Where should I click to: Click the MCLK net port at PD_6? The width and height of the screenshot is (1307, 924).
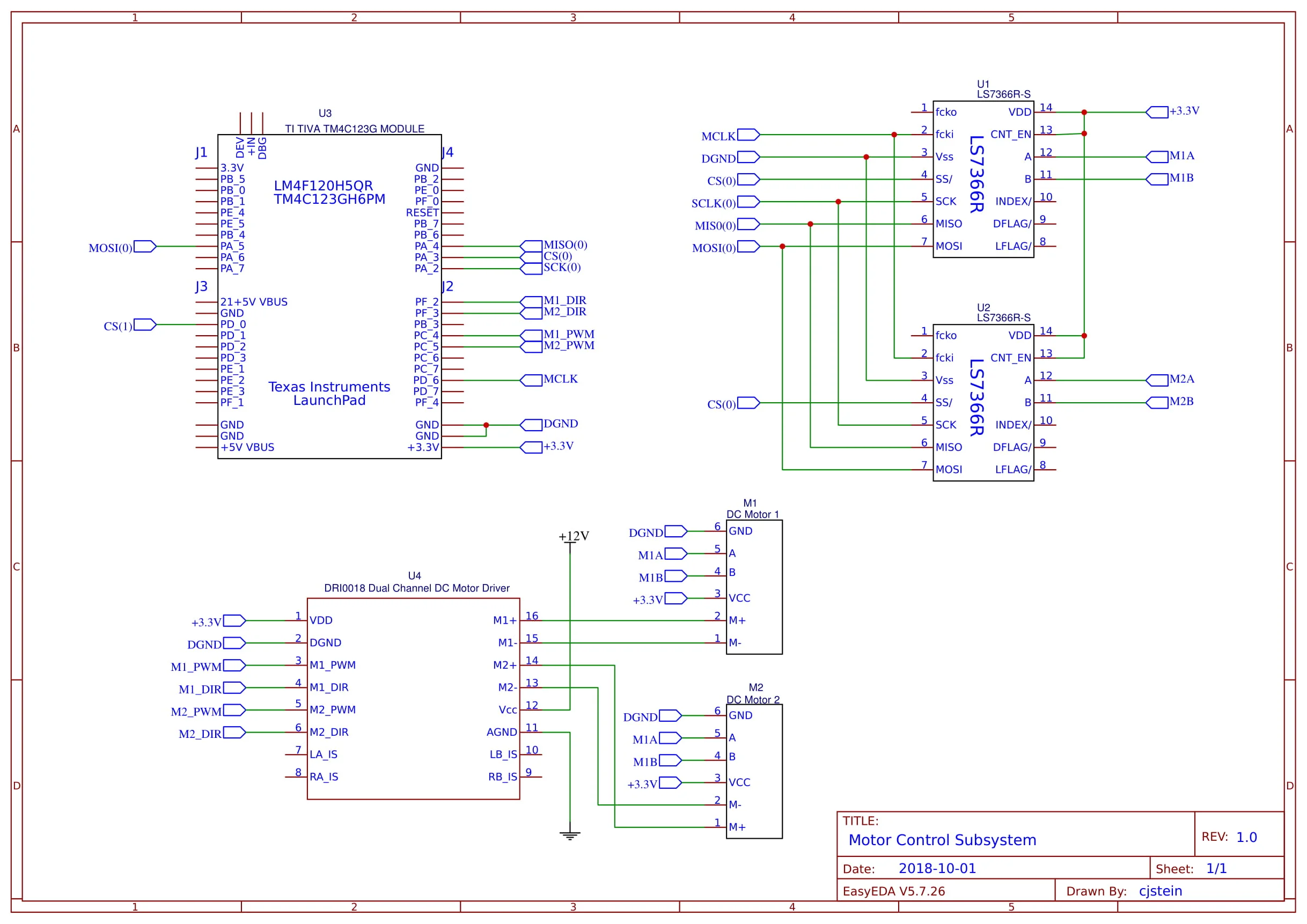549,380
